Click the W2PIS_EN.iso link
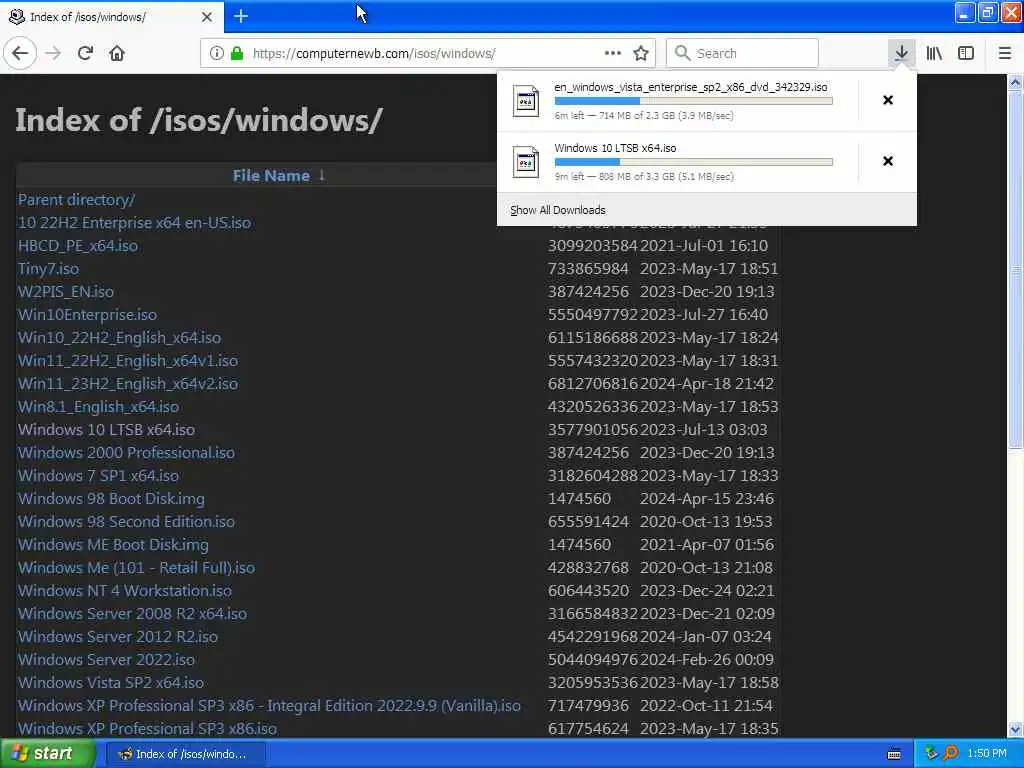Screen dimensions: 1024x768 (x=66, y=292)
